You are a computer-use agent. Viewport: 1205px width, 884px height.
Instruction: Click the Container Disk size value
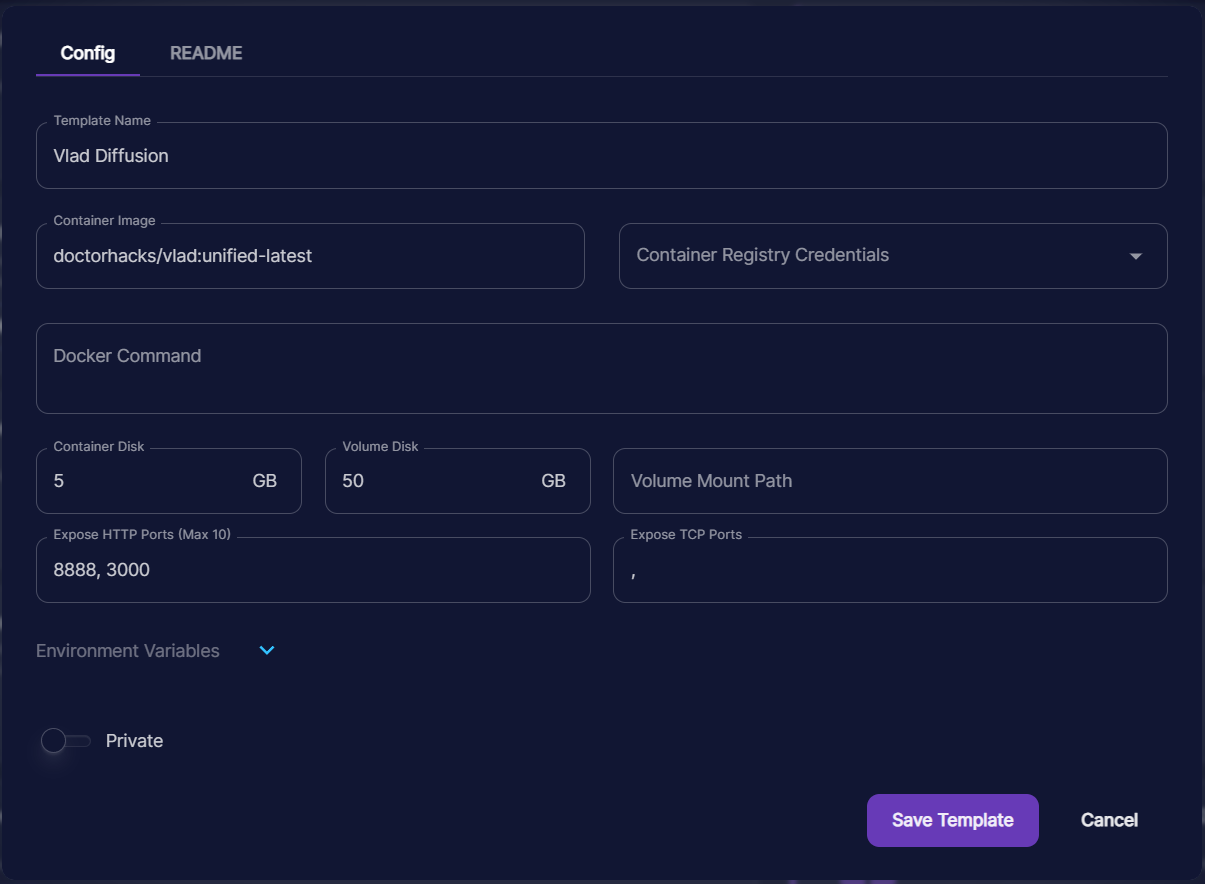pos(140,481)
